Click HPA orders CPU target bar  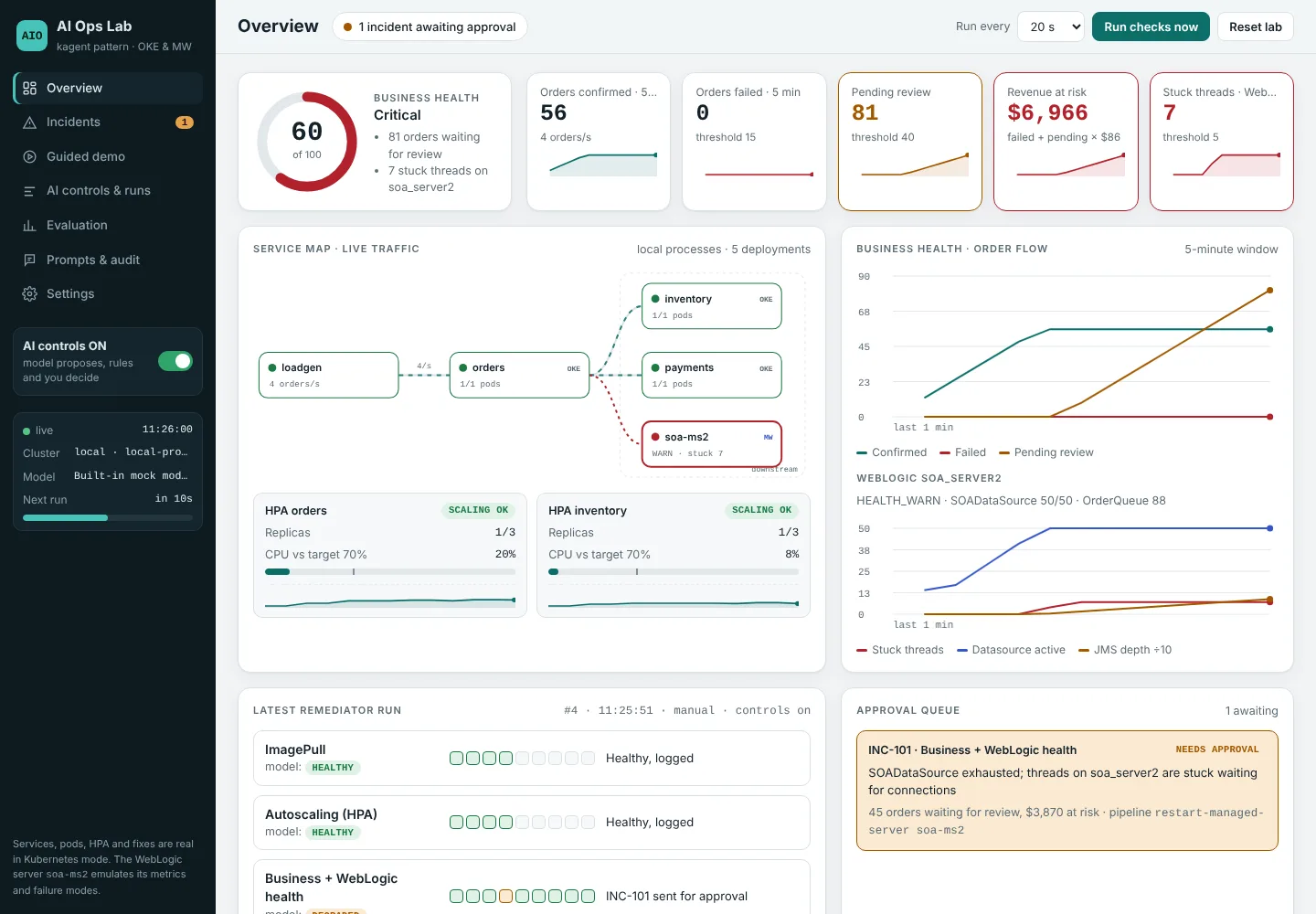pyautogui.click(x=390, y=571)
